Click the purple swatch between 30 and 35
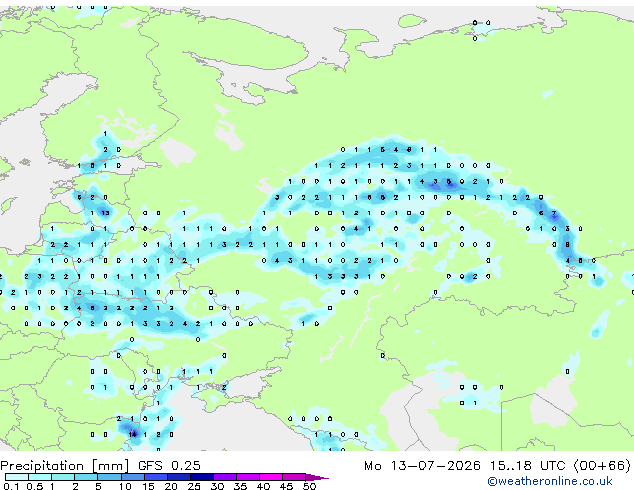Image resolution: width=634 pixels, height=490 pixels. tap(225, 477)
